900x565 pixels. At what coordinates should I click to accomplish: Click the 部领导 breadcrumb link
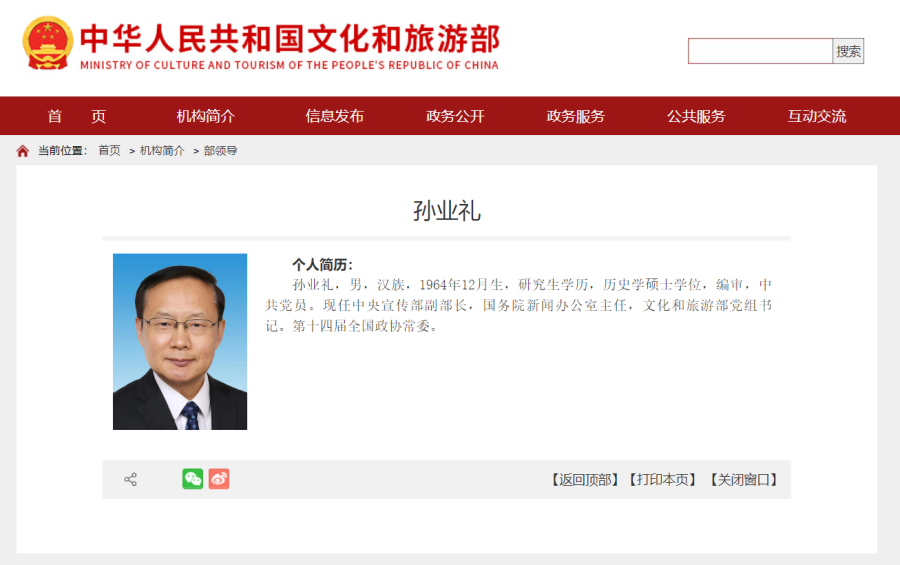(220, 150)
